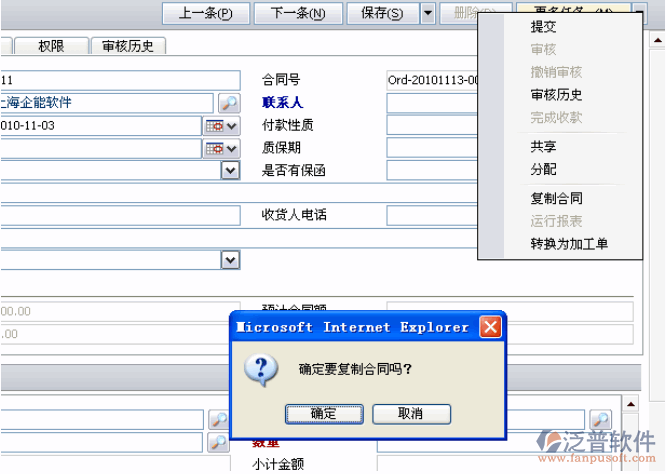Expand the arrow beside 保存(S)
Viewport: 666px width, 474px height.
click(x=428, y=13)
